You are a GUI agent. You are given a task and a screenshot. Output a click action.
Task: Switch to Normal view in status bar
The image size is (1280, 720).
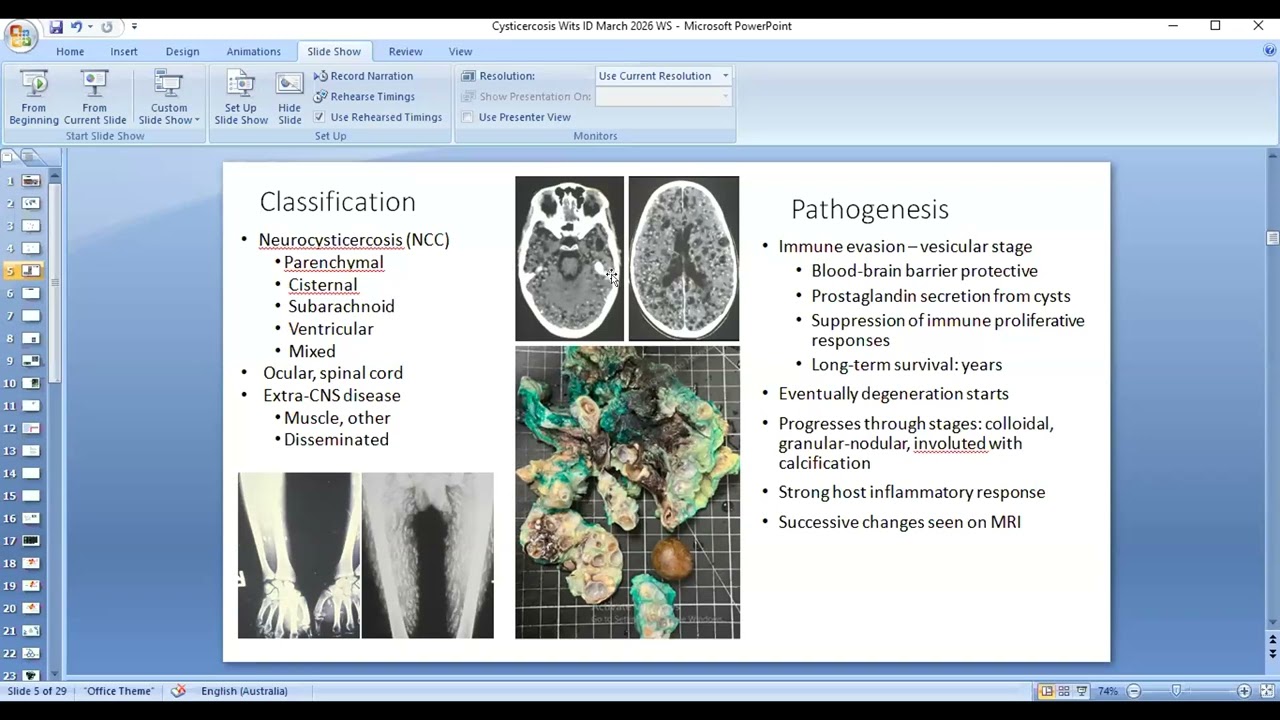pyautogui.click(x=1046, y=691)
